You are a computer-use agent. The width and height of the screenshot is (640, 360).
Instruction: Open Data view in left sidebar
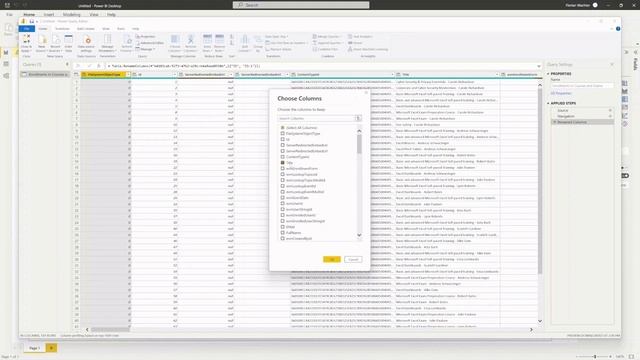(x=6, y=64)
